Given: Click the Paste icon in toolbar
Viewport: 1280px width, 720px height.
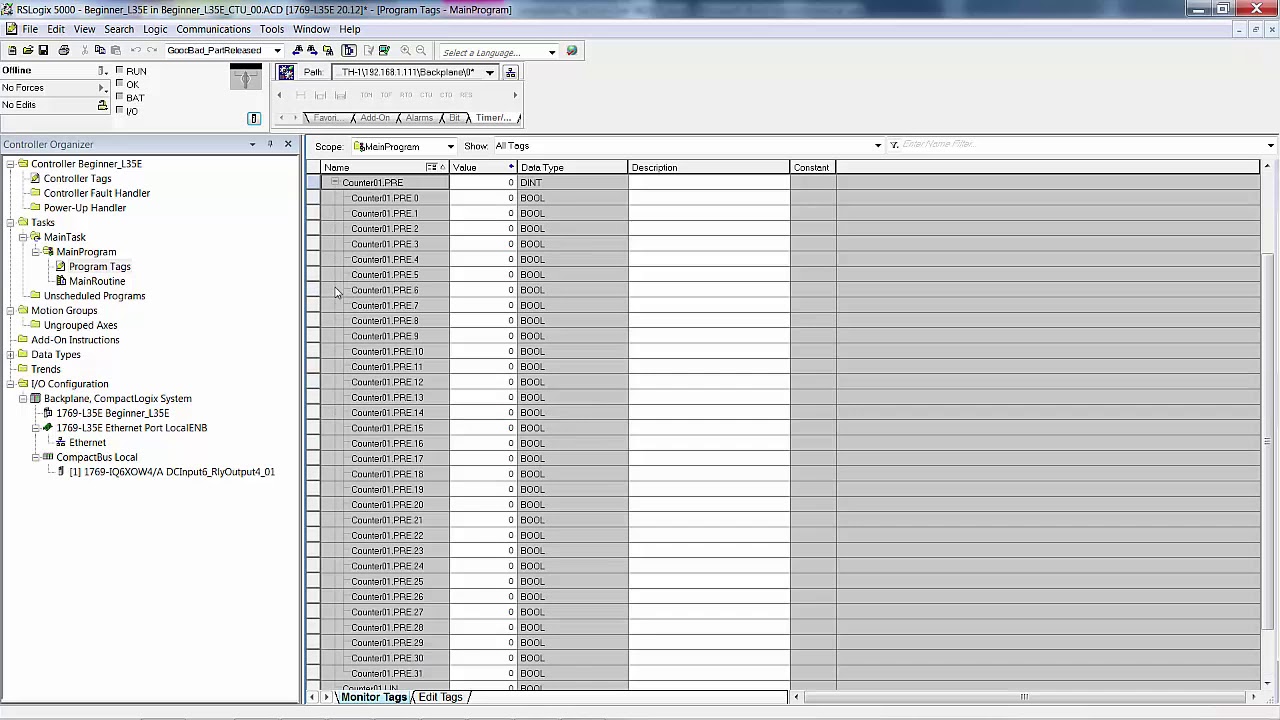Looking at the screenshot, I should 116,51.
